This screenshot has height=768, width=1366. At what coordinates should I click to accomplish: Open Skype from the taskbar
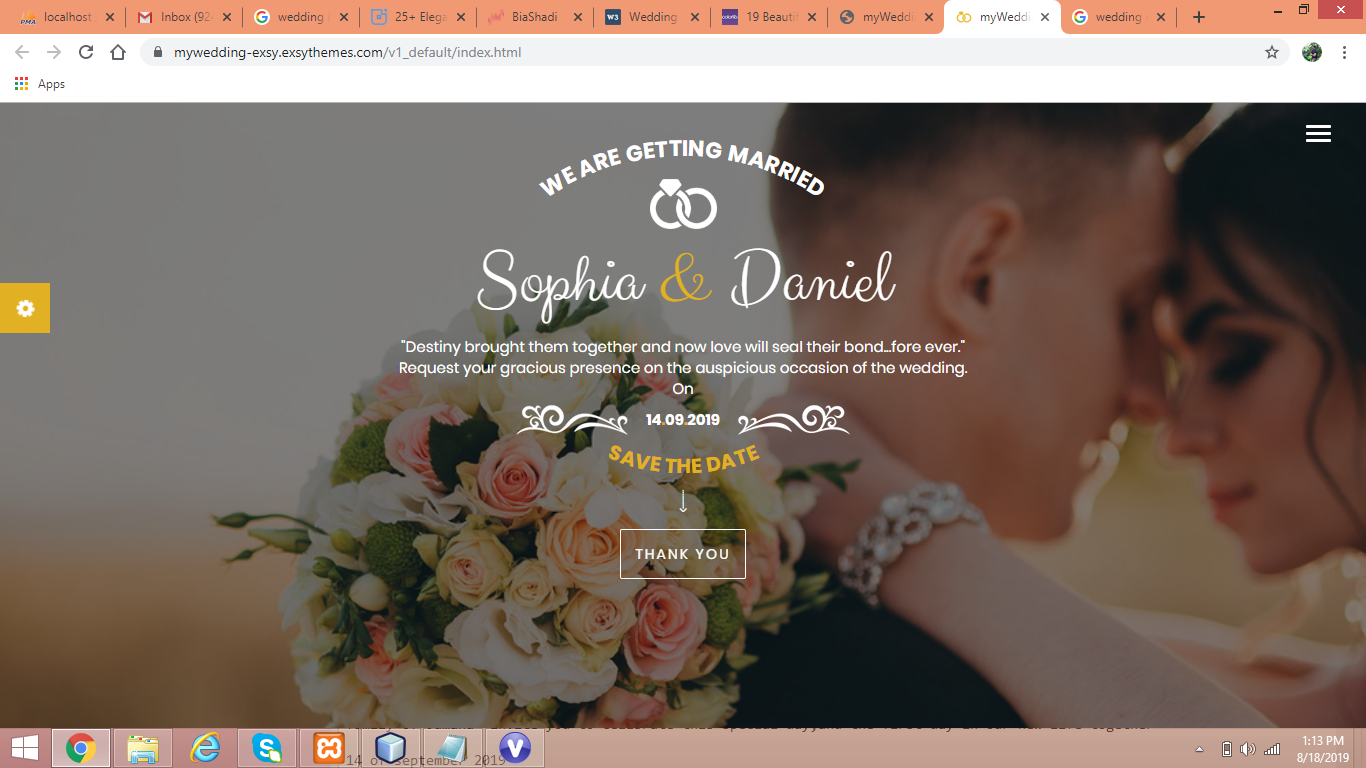267,747
